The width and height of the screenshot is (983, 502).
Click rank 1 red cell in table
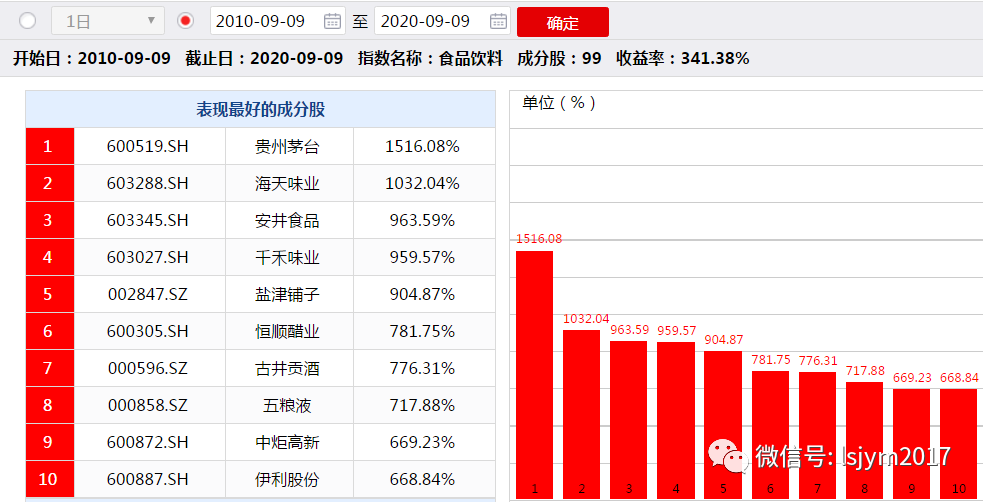pyautogui.click(x=50, y=146)
